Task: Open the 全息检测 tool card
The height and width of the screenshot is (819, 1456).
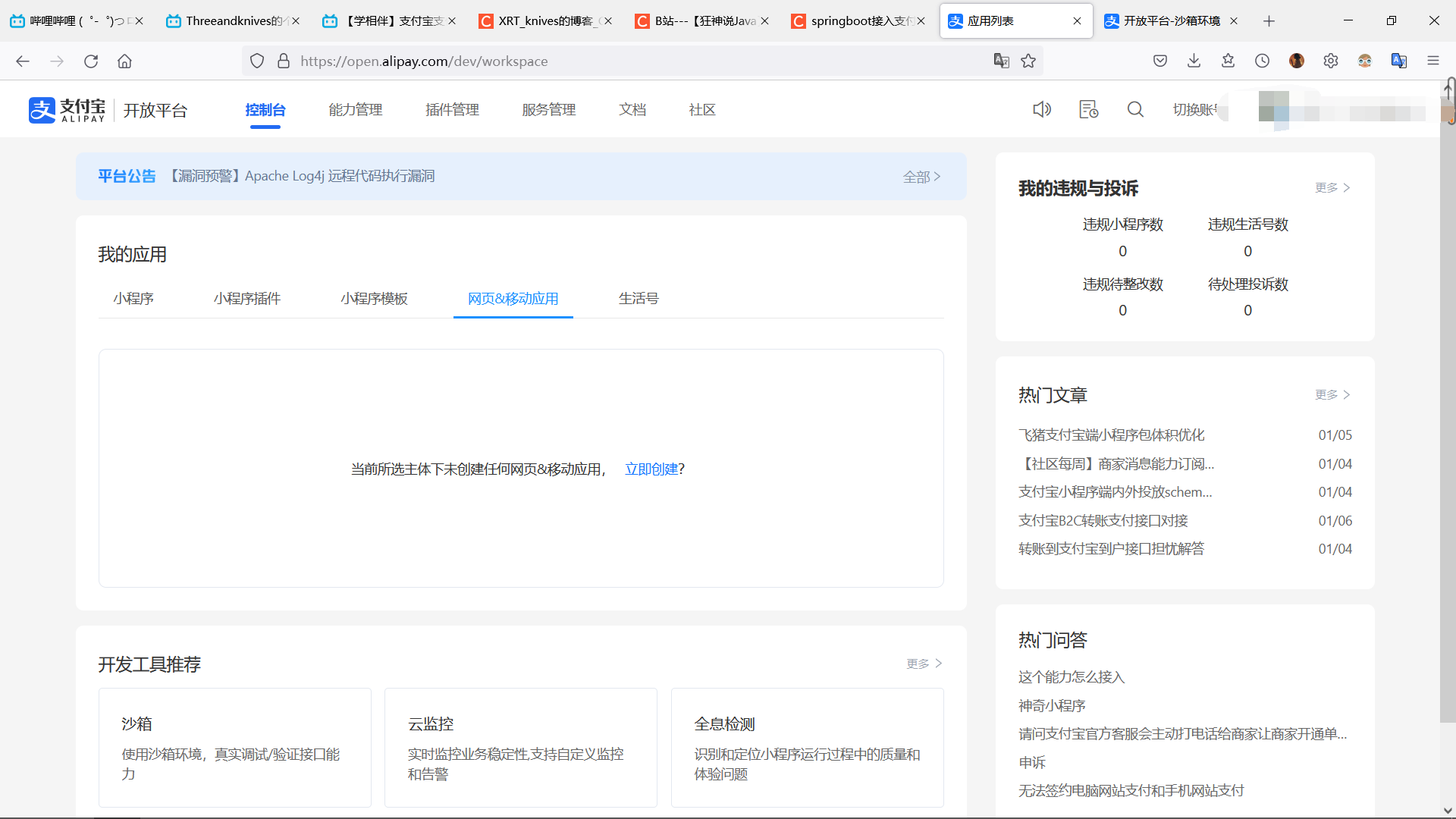Action: pos(808,748)
